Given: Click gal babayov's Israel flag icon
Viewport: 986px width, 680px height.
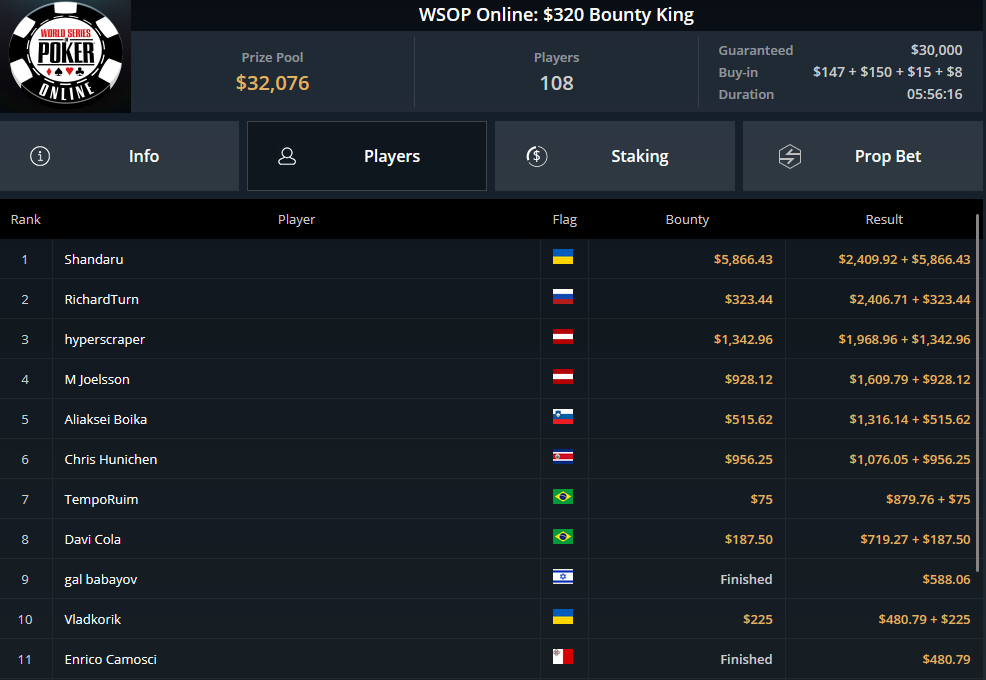Looking at the screenshot, I should click(x=563, y=577).
